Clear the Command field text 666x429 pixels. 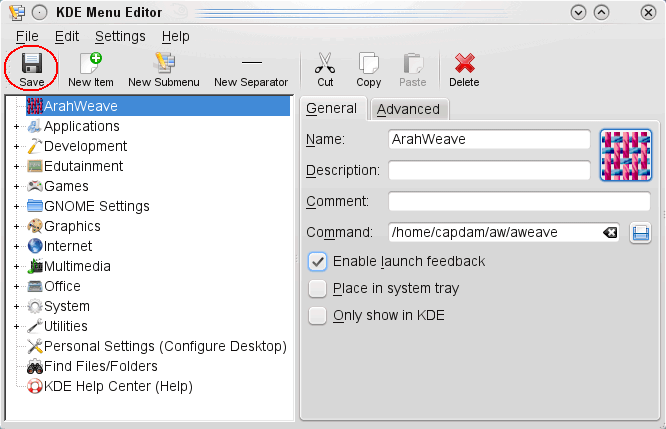point(610,232)
